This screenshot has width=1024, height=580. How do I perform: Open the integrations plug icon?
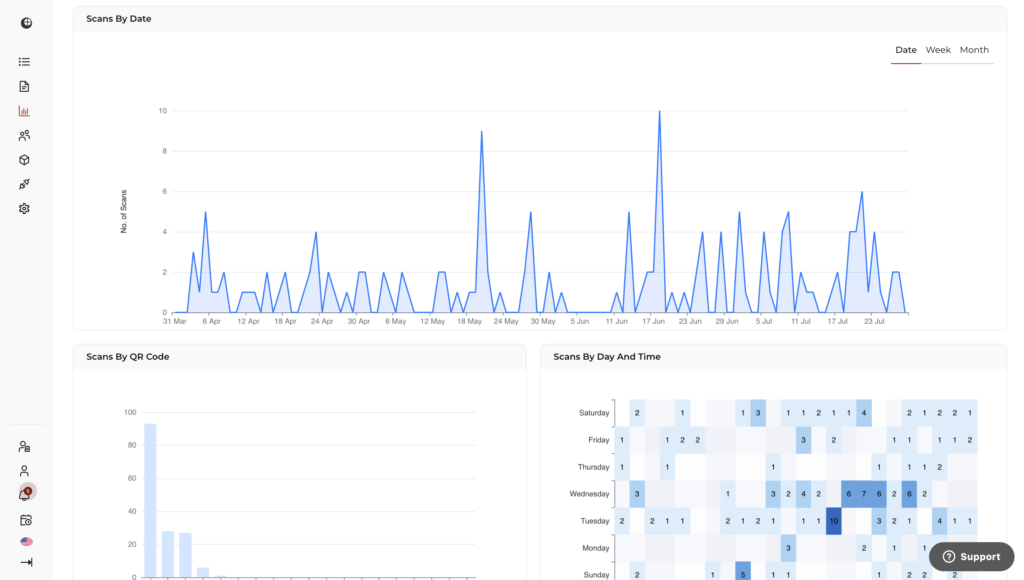coord(24,184)
